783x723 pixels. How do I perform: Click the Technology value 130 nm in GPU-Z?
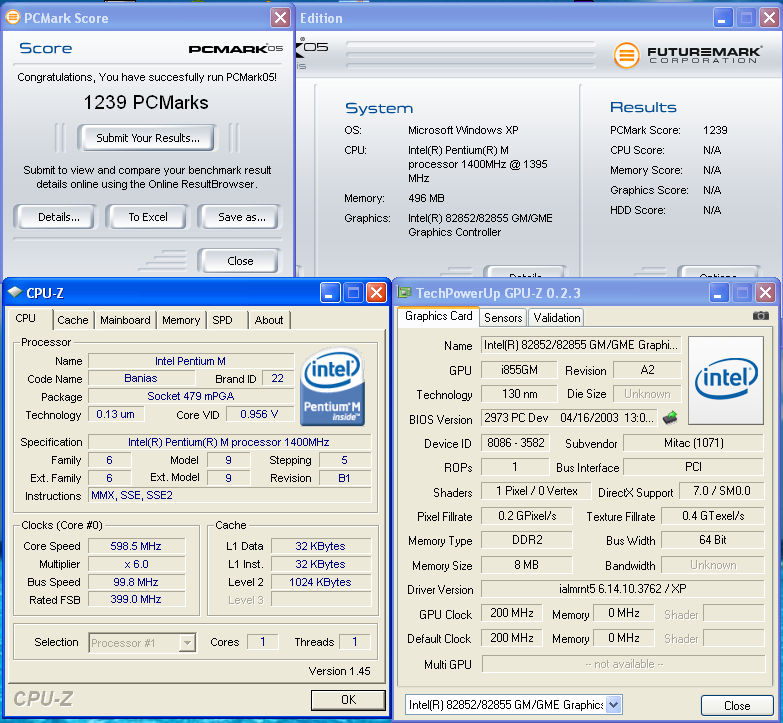519,394
